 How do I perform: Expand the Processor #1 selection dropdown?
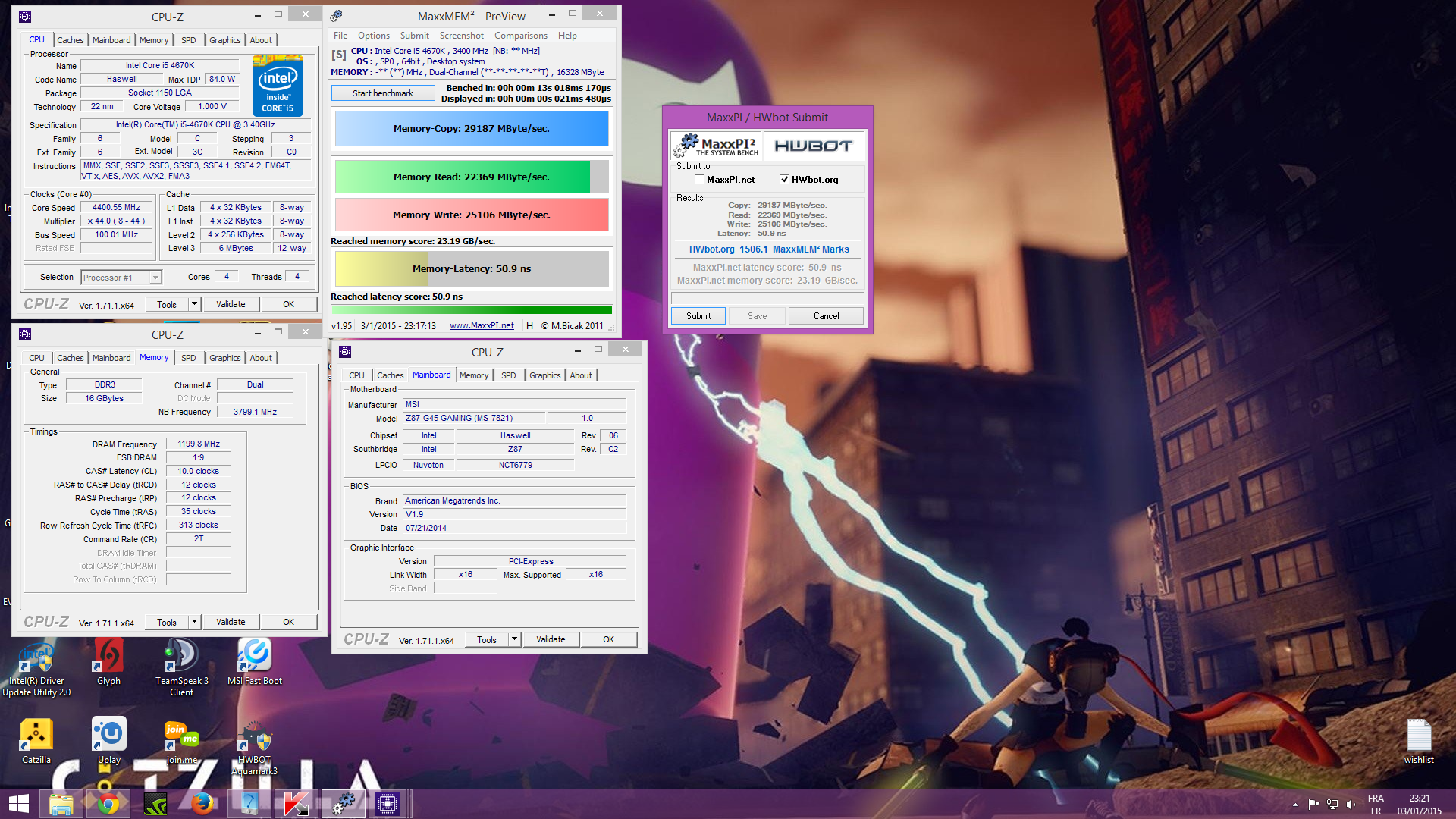pos(155,278)
